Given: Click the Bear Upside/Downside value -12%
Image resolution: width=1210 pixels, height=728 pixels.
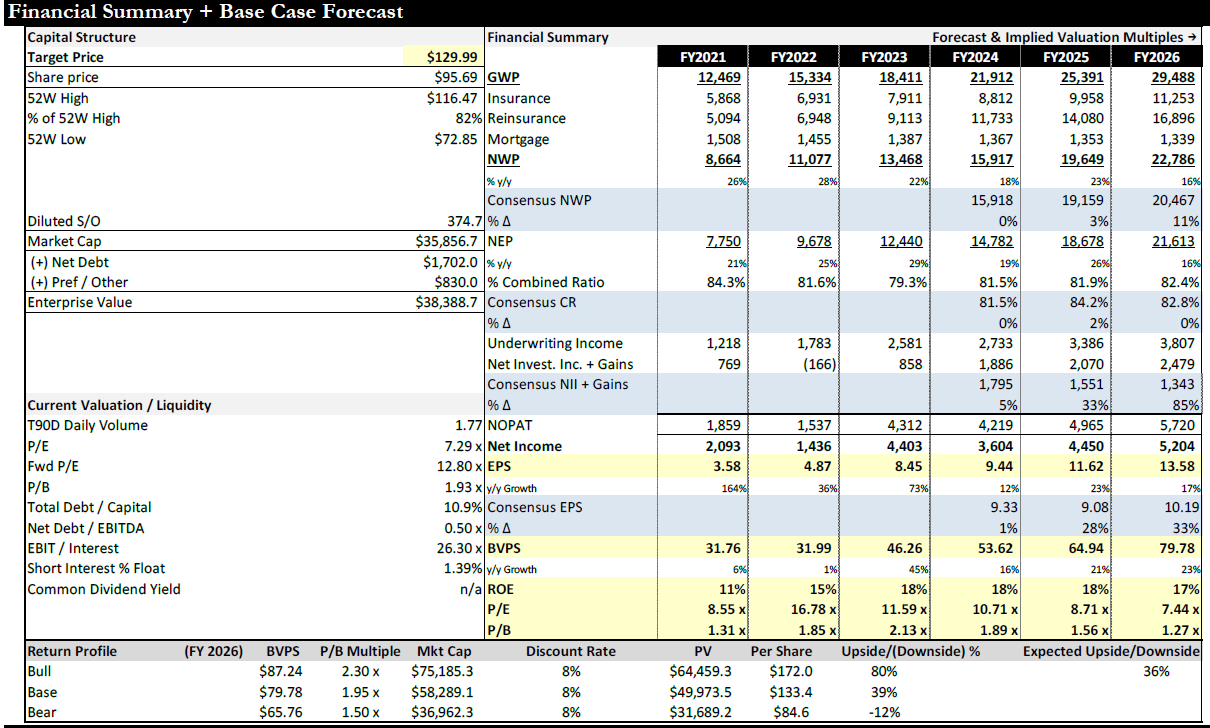Looking at the screenshot, I should 885,712.
